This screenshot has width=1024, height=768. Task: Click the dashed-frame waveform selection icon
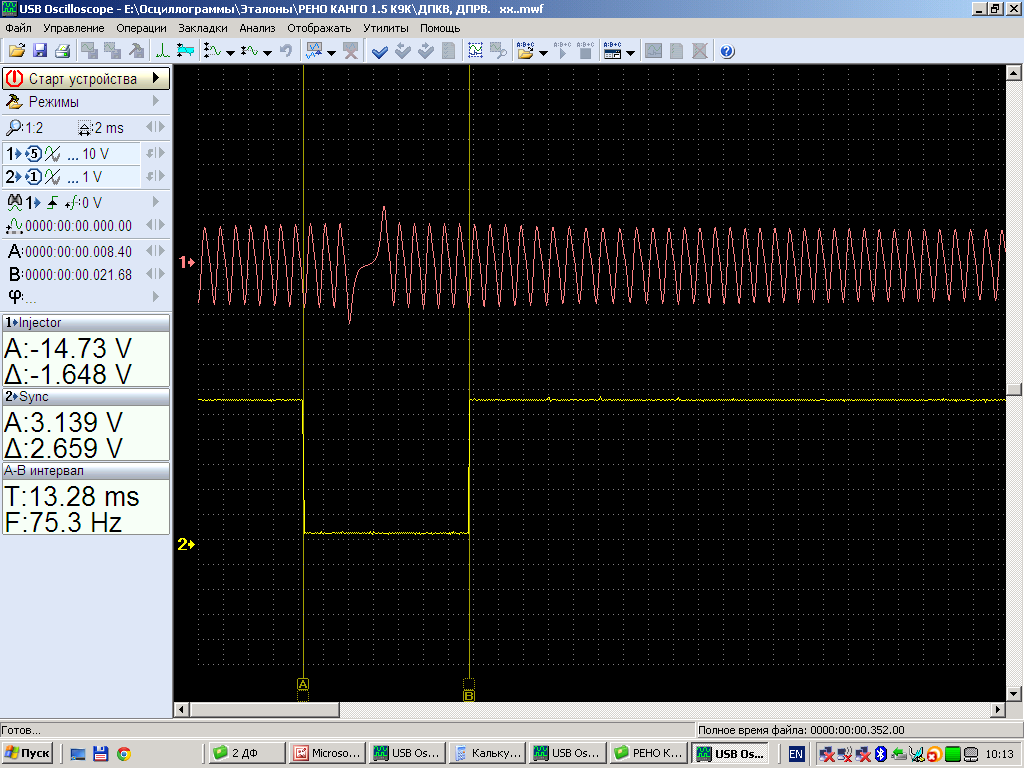pyautogui.click(x=475, y=51)
